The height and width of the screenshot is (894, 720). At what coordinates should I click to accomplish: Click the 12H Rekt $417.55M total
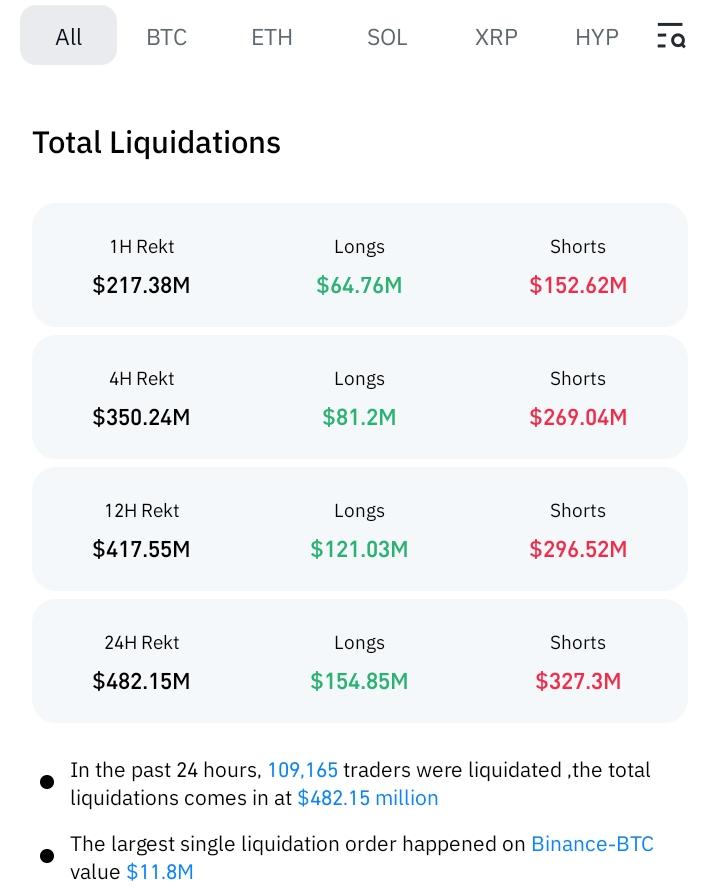point(141,549)
